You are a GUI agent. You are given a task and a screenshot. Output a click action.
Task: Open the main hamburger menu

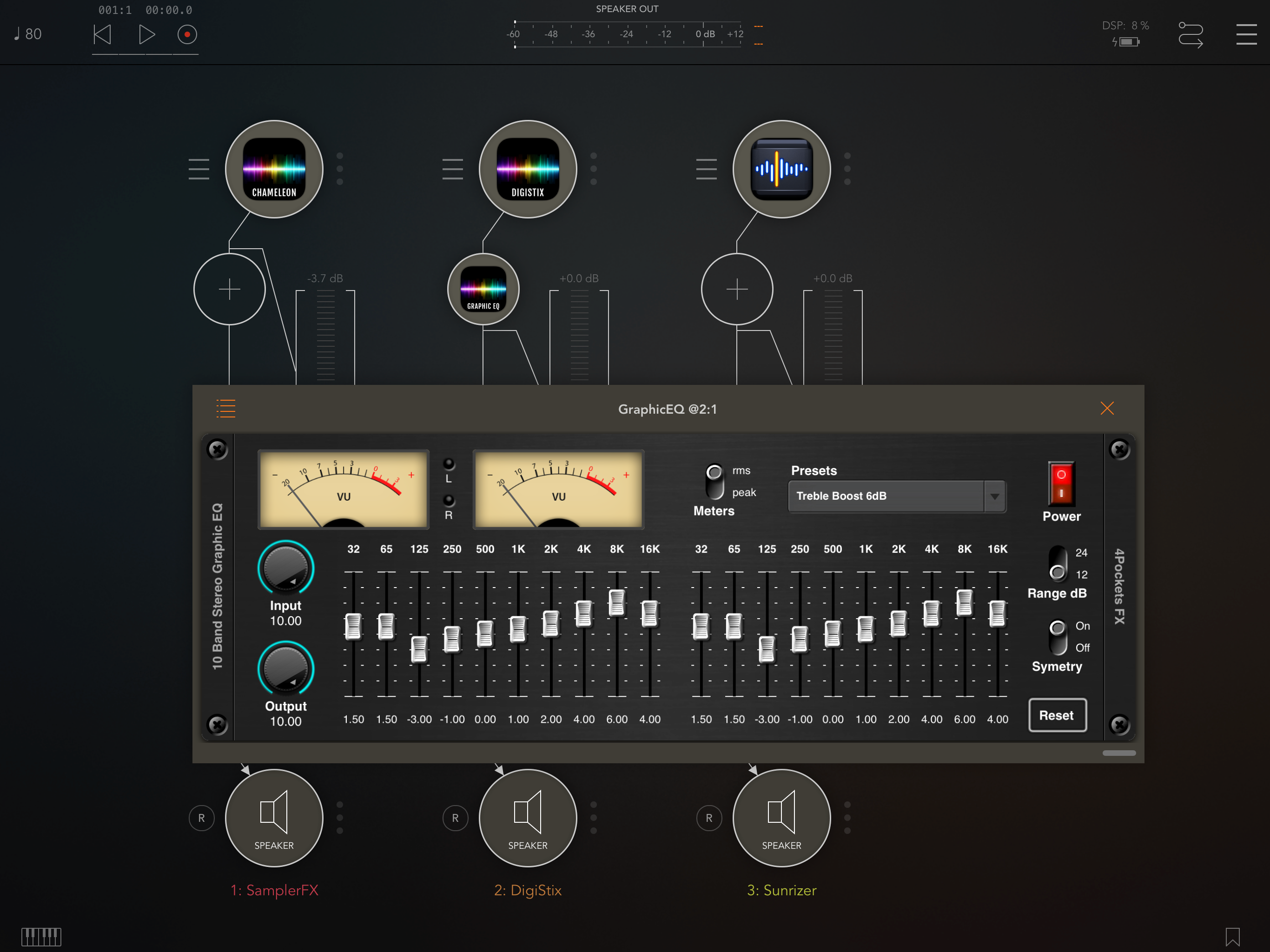tap(1246, 34)
